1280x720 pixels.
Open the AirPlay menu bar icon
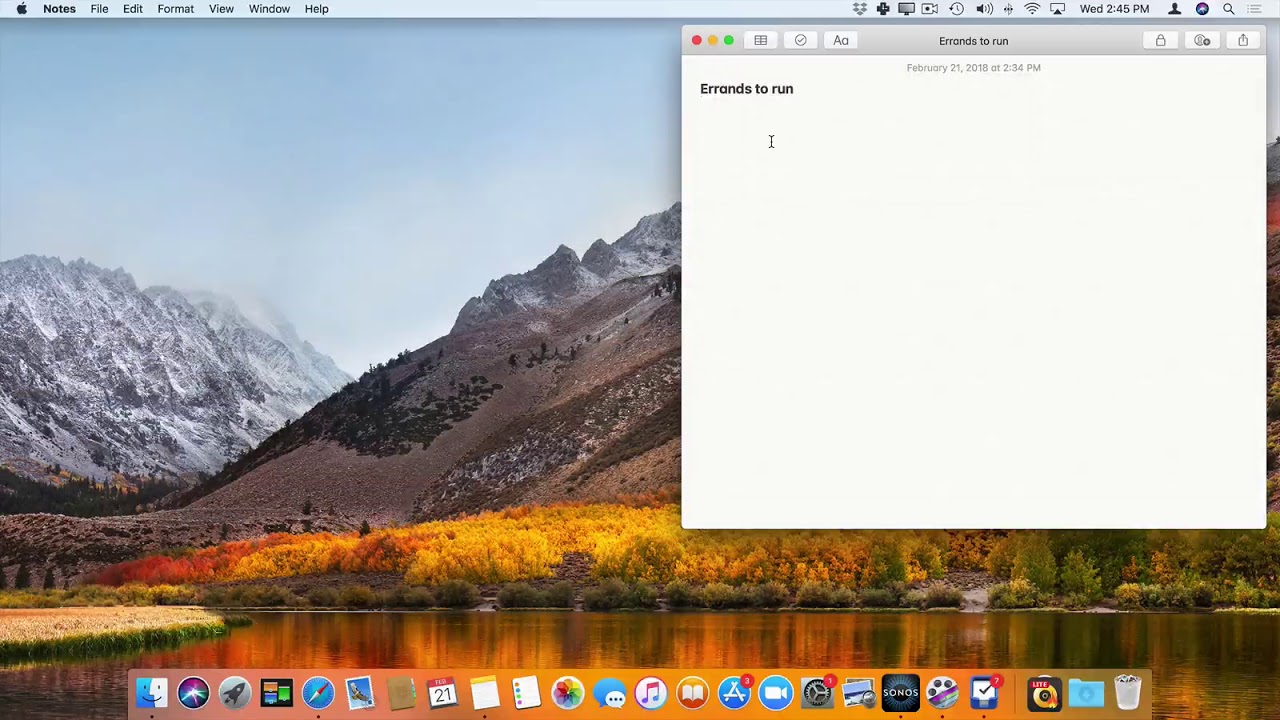pos(1058,9)
